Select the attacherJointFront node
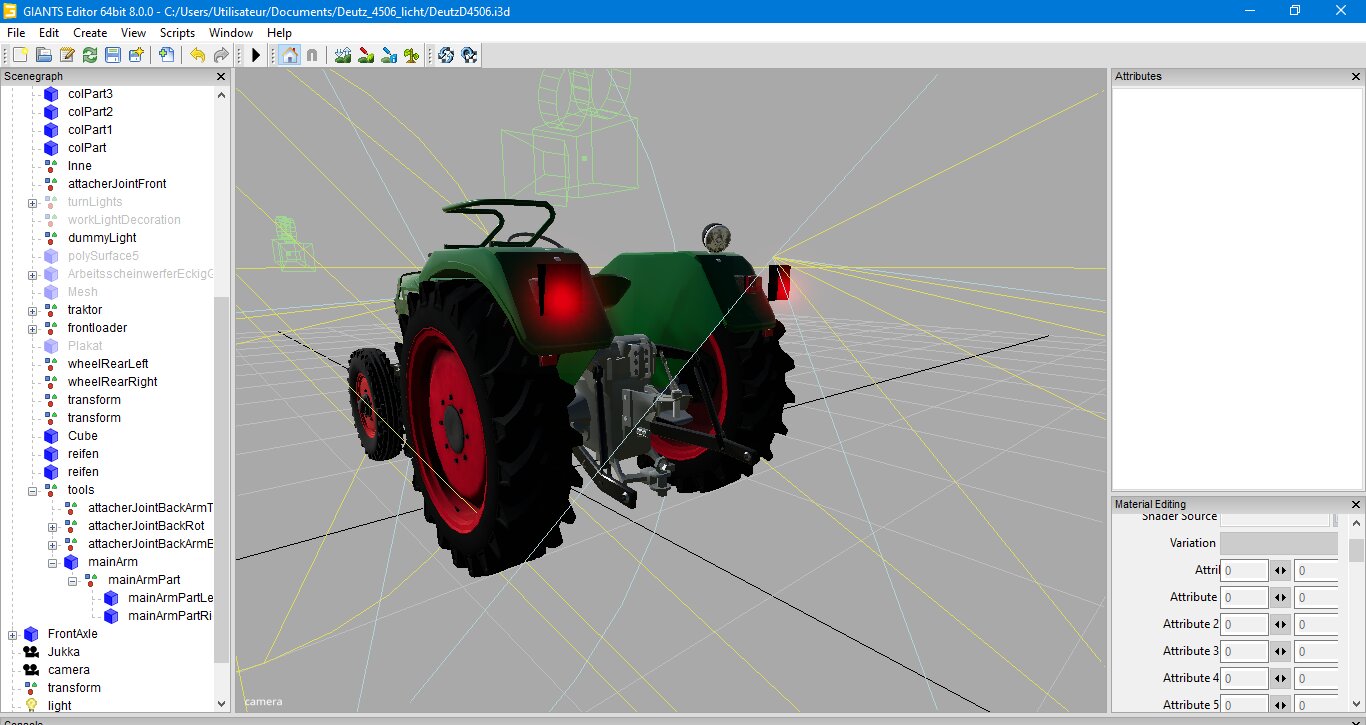This screenshot has width=1366, height=725. tap(117, 184)
